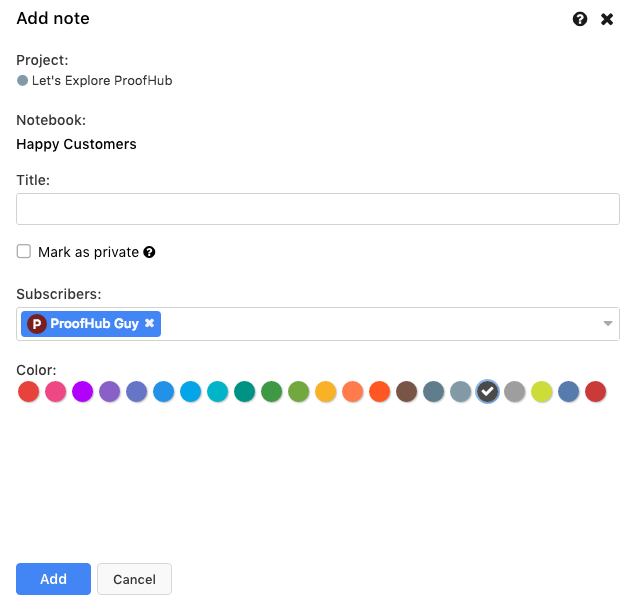Expand the Subscribers dropdown arrow
The image size is (626, 595).
(x=608, y=323)
